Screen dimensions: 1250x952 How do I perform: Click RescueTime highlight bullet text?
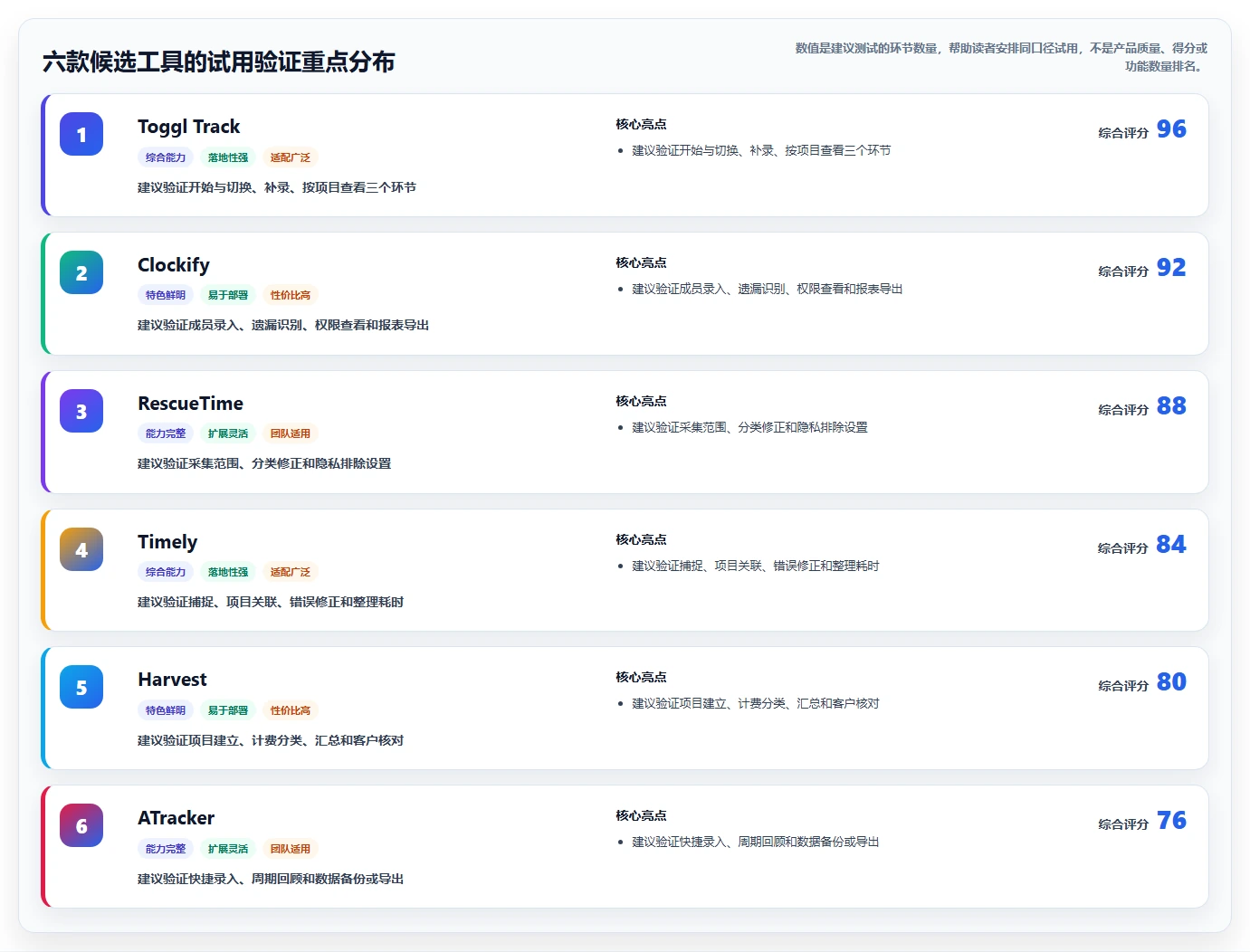pyautogui.click(x=749, y=427)
